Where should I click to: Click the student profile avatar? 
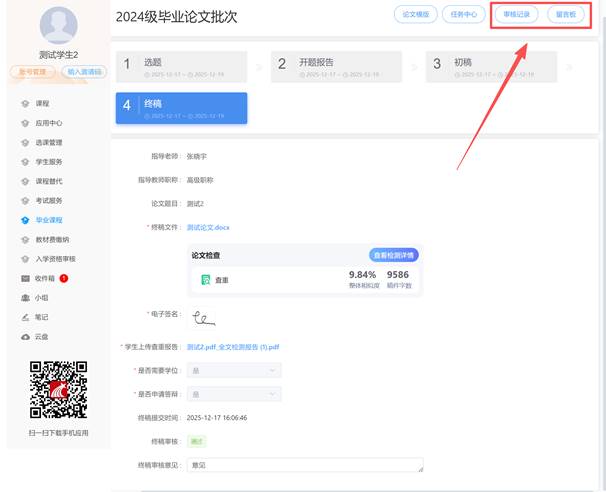click(58, 23)
